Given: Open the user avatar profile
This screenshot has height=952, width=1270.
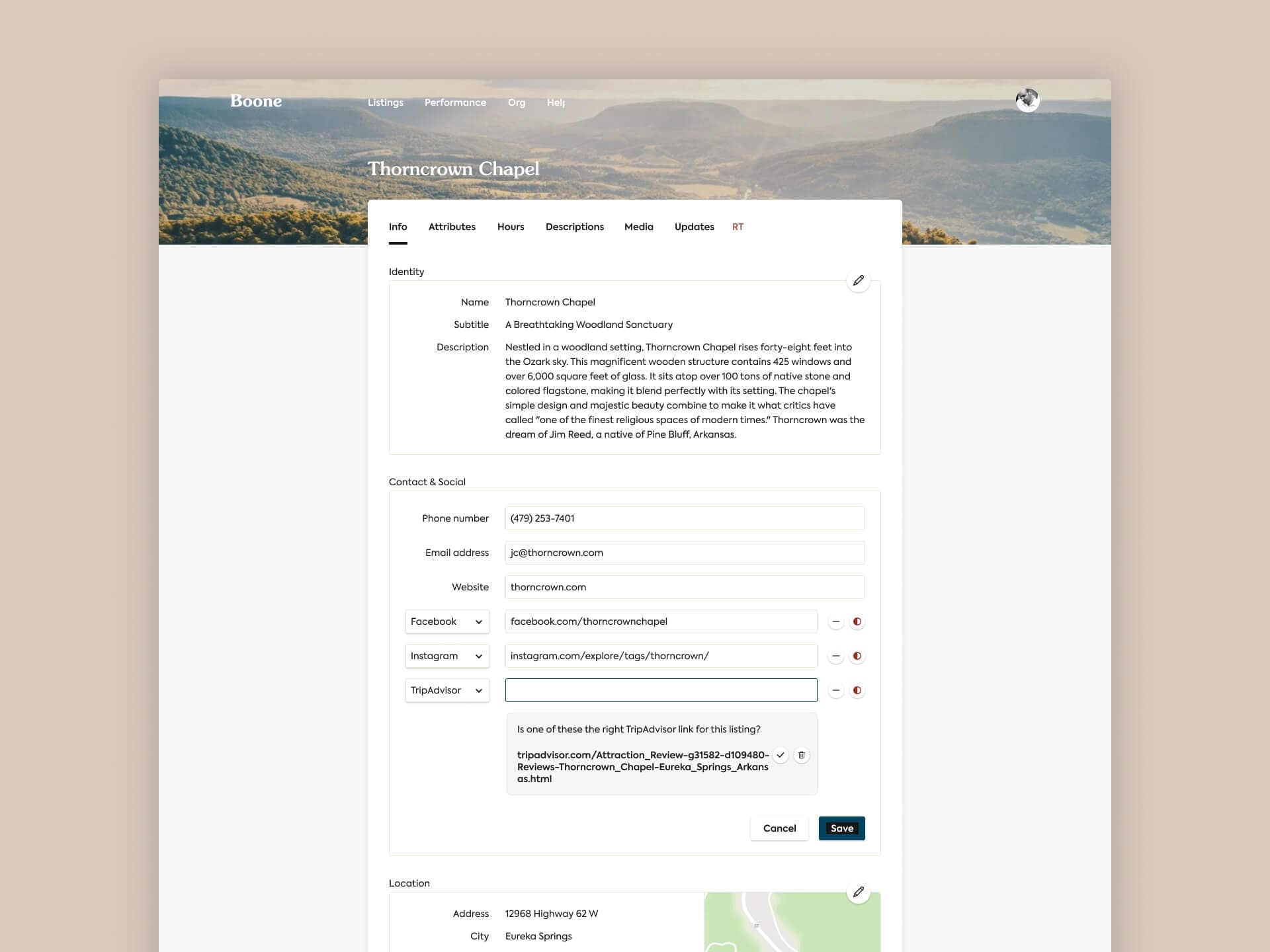Looking at the screenshot, I should coord(1027,100).
